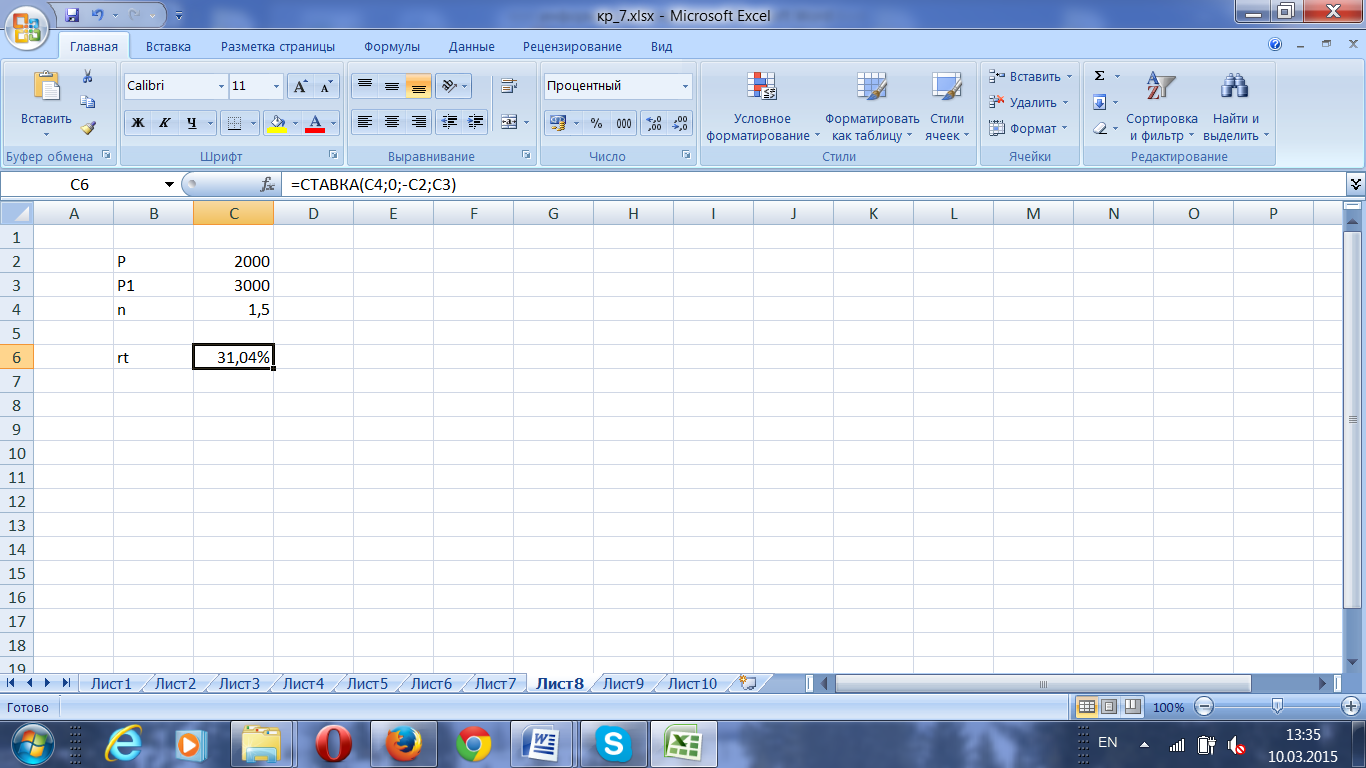This screenshot has height=768, width=1366.
Task: Open Форматировать как таблицу gallery
Action: click(872, 107)
